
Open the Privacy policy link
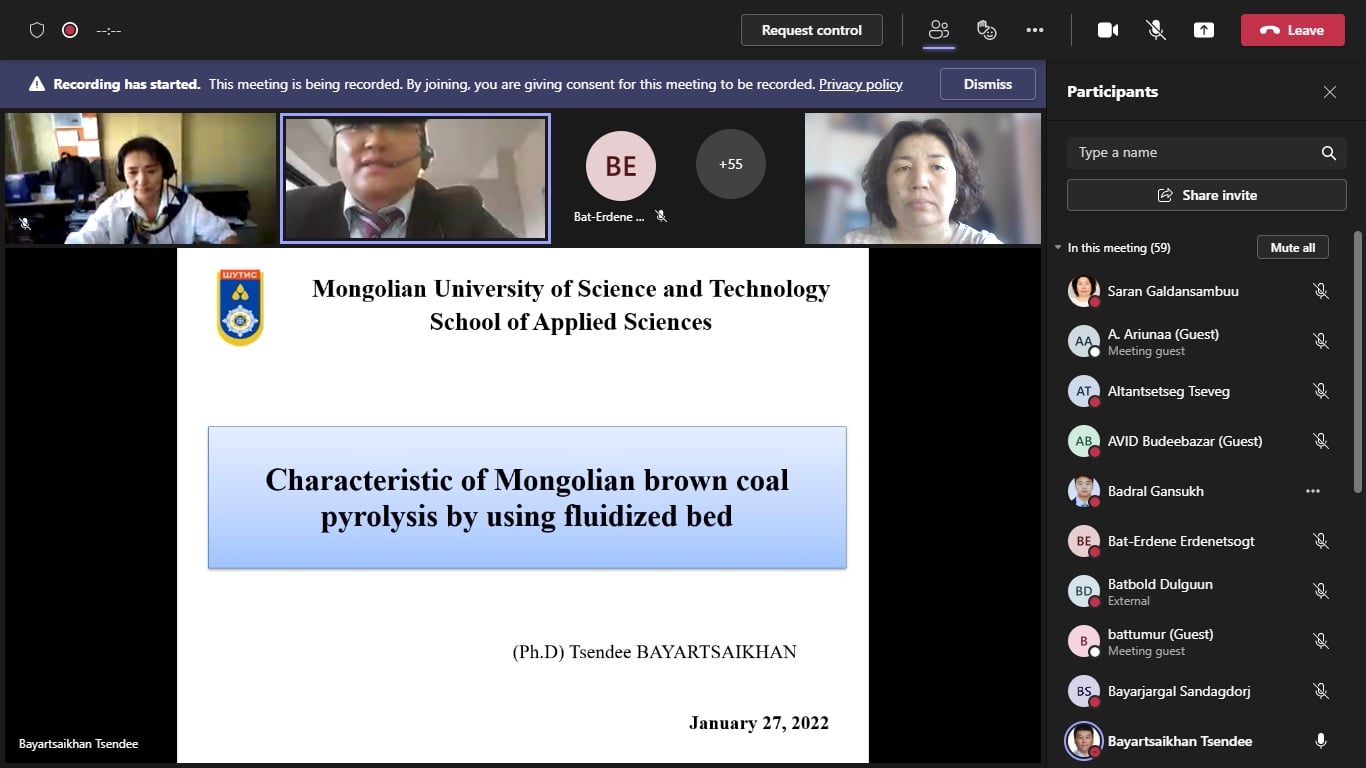pyautogui.click(x=861, y=84)
